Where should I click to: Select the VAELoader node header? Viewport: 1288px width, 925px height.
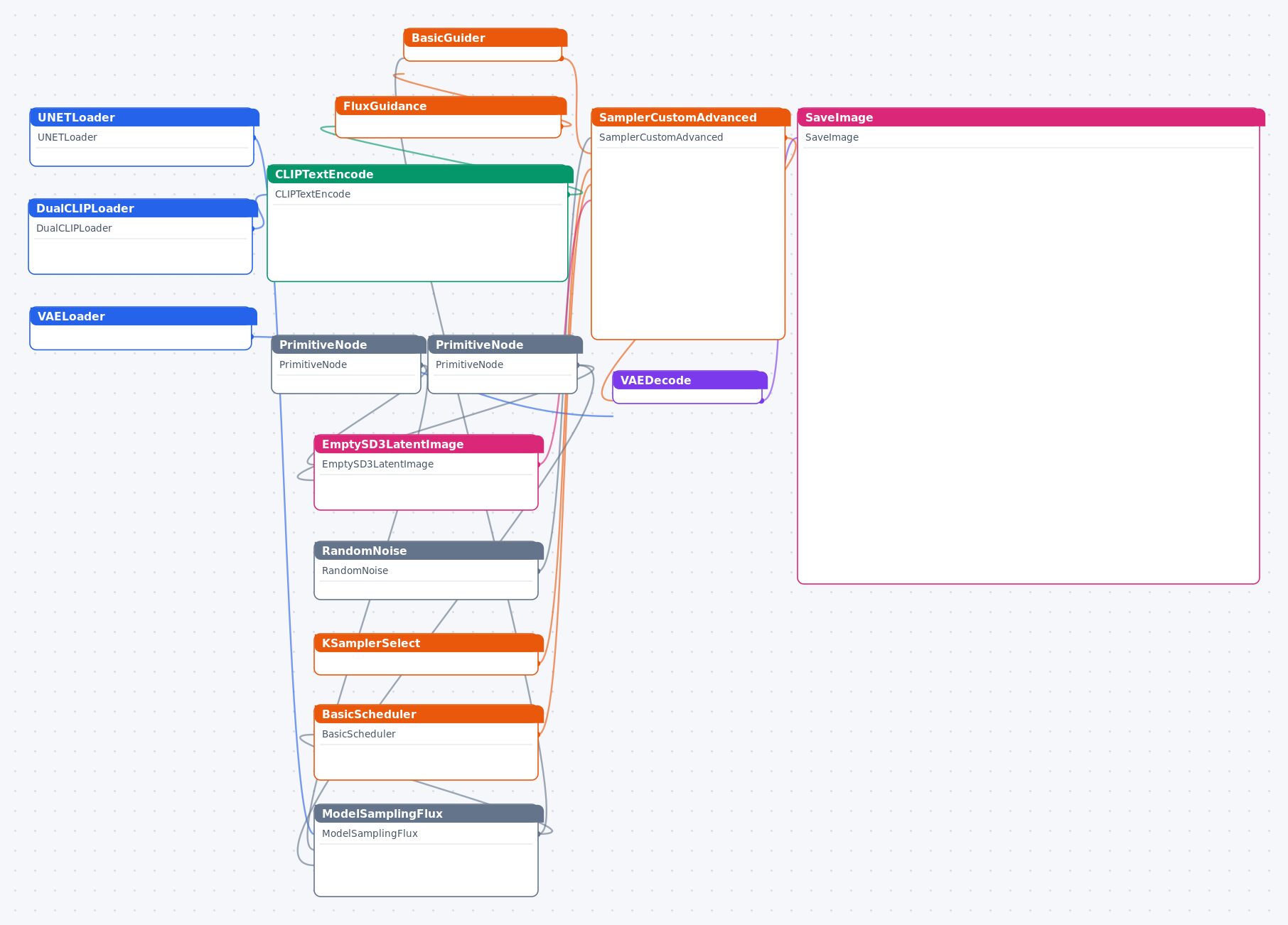tap(143, 316)
